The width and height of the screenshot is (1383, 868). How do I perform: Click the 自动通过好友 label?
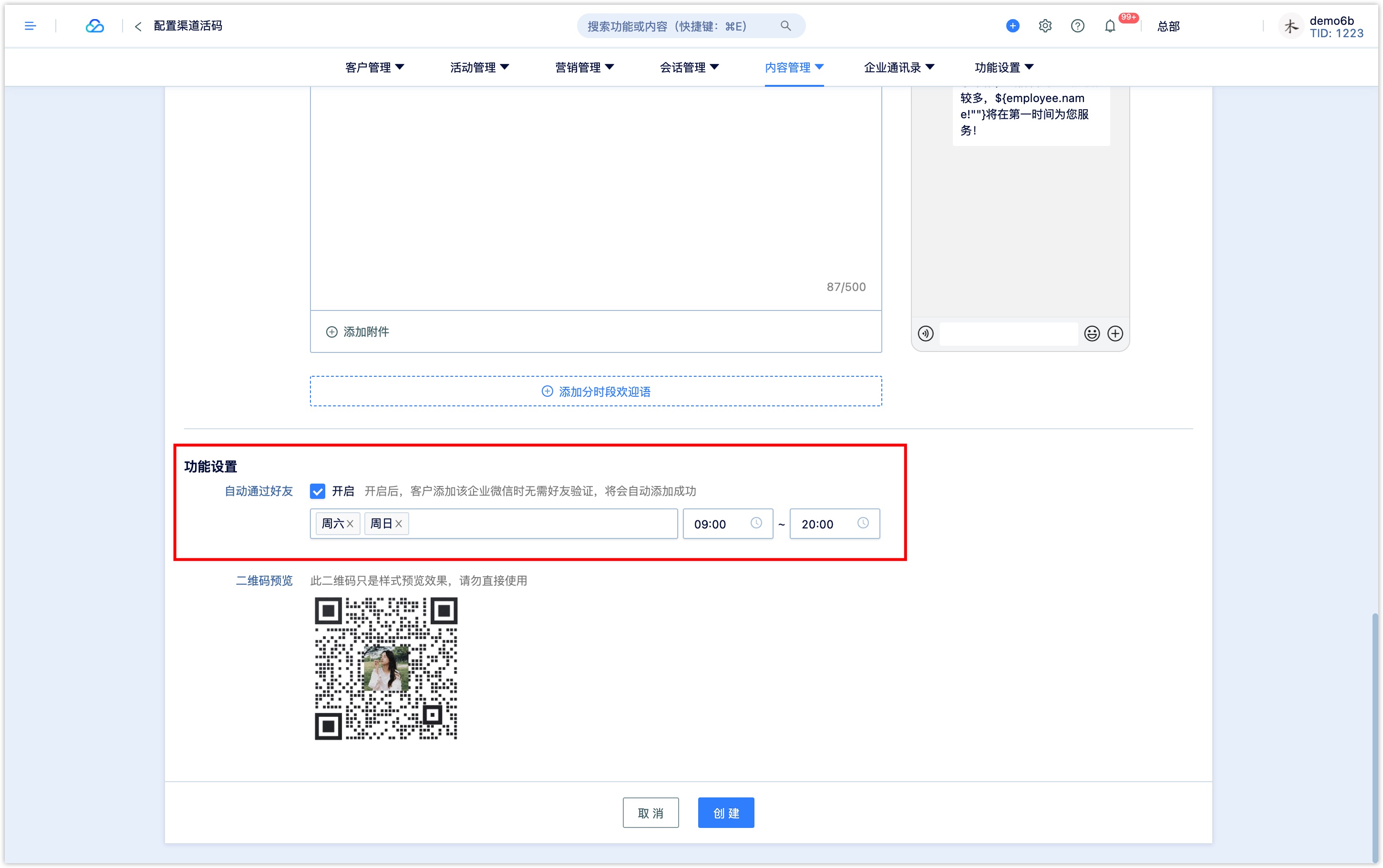[x=258, y=491]
